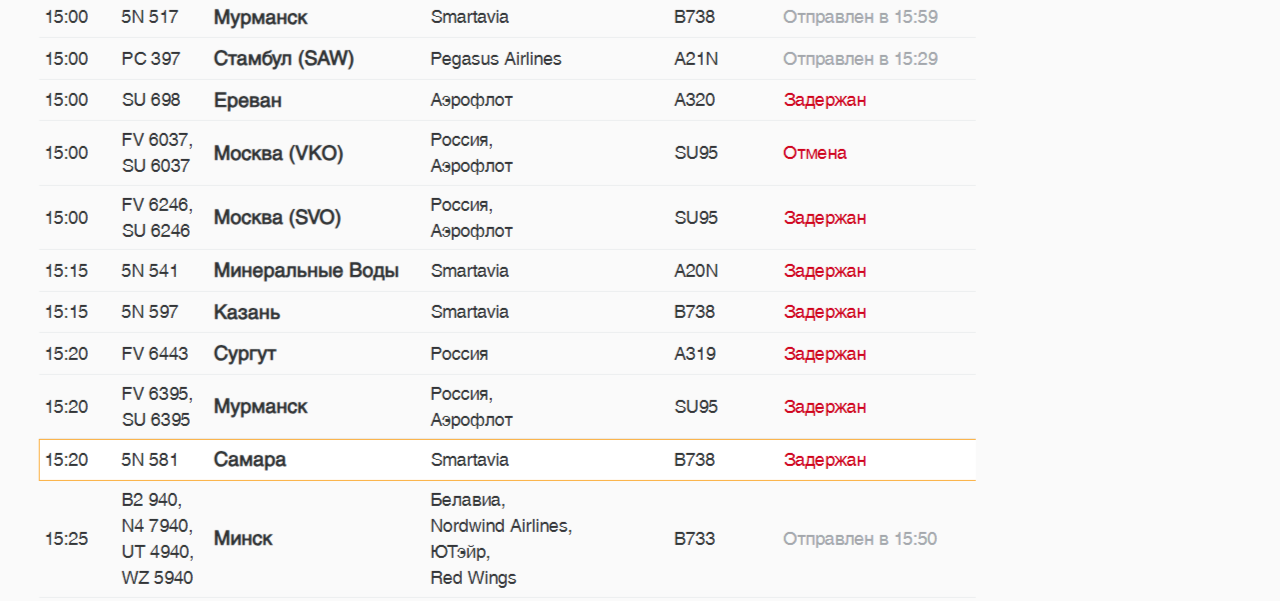
Task: Click "Отправлен в 15:50" status for Минск
Action: click(x=859, y=539)
